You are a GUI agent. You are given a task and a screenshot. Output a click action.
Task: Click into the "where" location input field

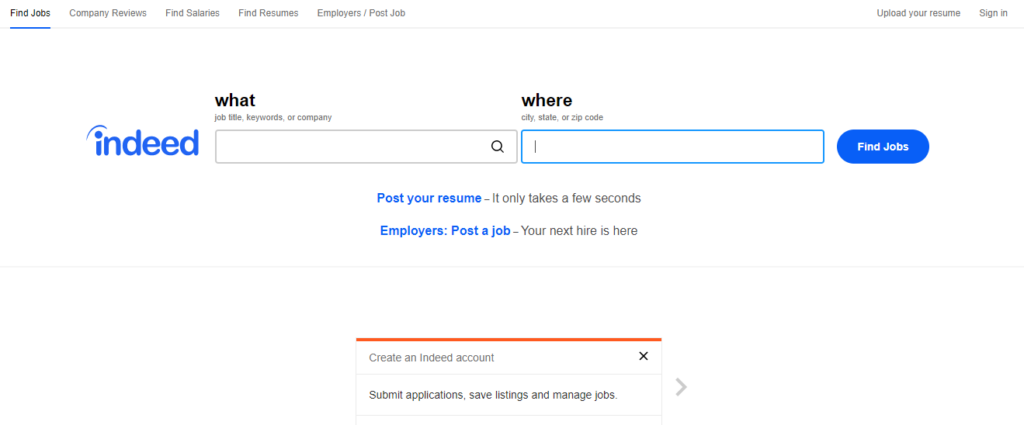click(x=672, y=147)
